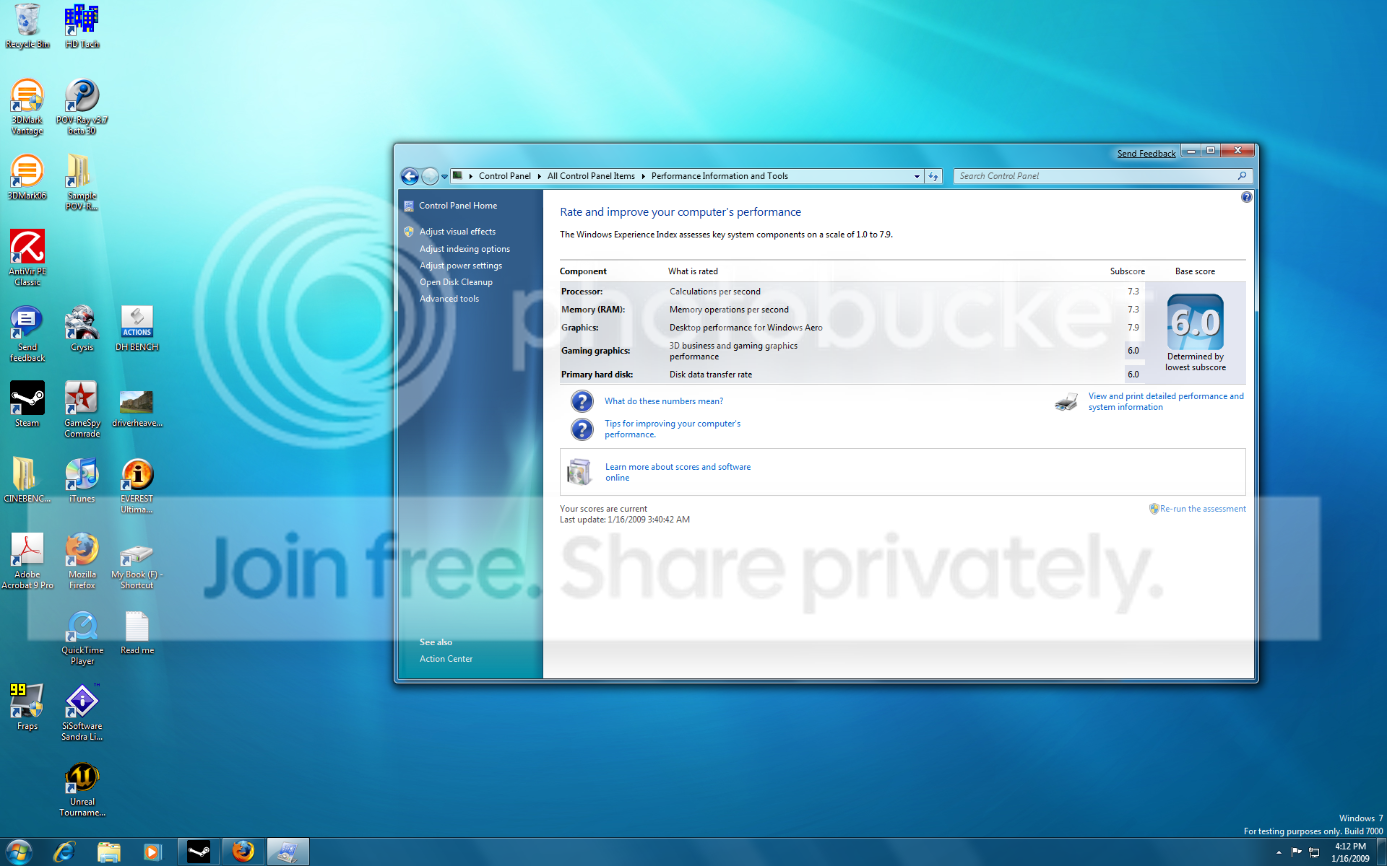Open Tips for improving your computer's performance

tap(673, 429)
